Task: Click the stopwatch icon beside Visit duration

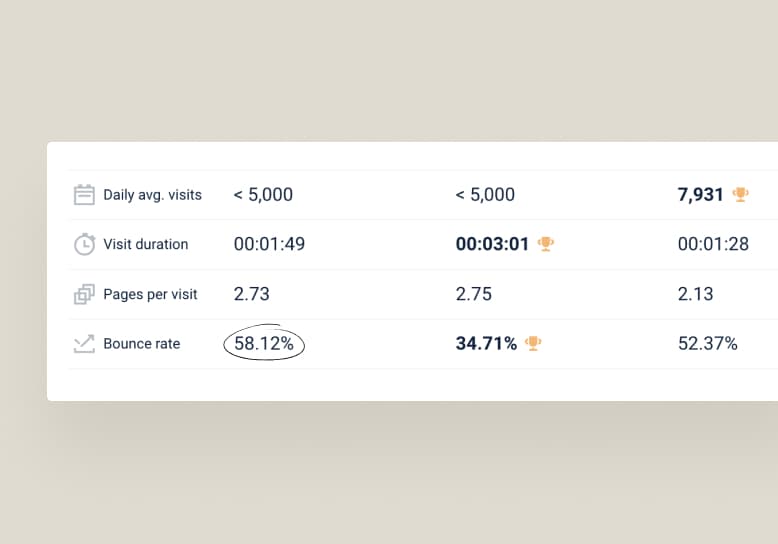Action: [x=84, y=244]
